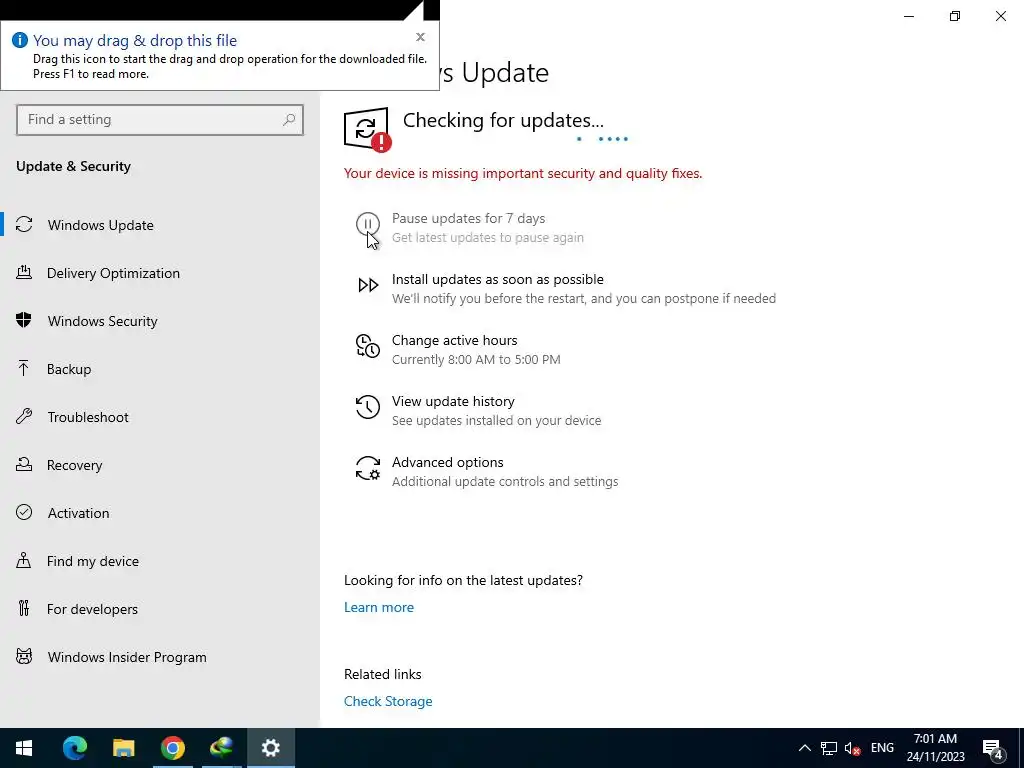Viewport: 1024px width, 768px height.
Task: Click the Activation checkmark icon
Action: point(24,512)
